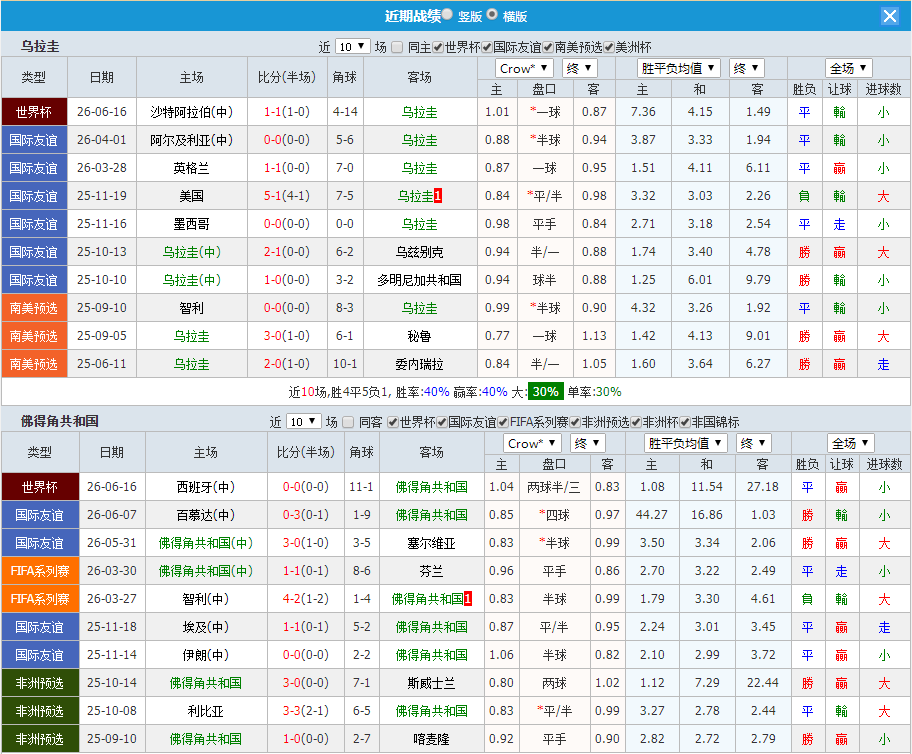This screenshot has height=754, width=912.
Task: Click 南美预选 tag in 25-09-10 智利 row
Action: click(34, 308)
